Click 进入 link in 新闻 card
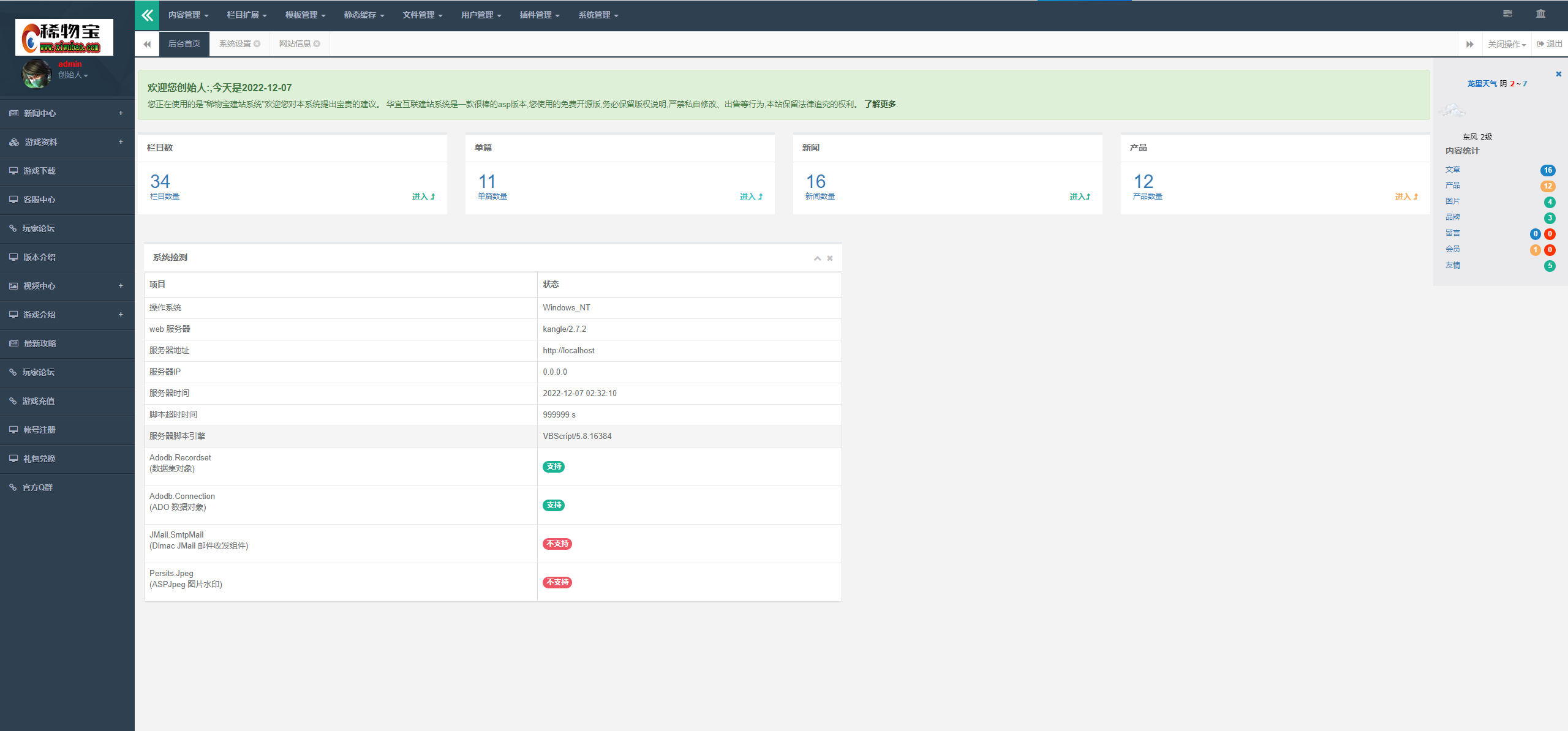This screenshot has width=1568, height=731. 1080,197
